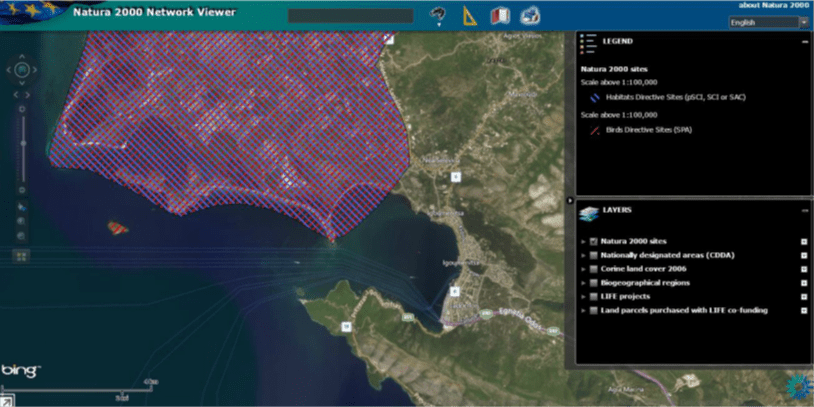The width and height of the screenshot is (814, 407).
Task: Open the overview map arrow in bottom-left corner
Action: [x=8, y=400]
